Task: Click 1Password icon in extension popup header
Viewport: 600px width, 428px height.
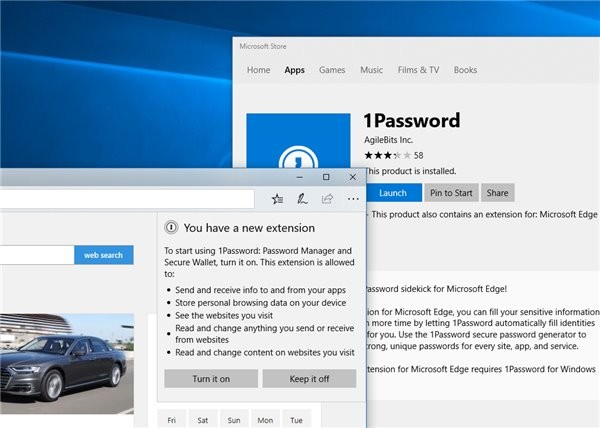Action: (171, 228)
